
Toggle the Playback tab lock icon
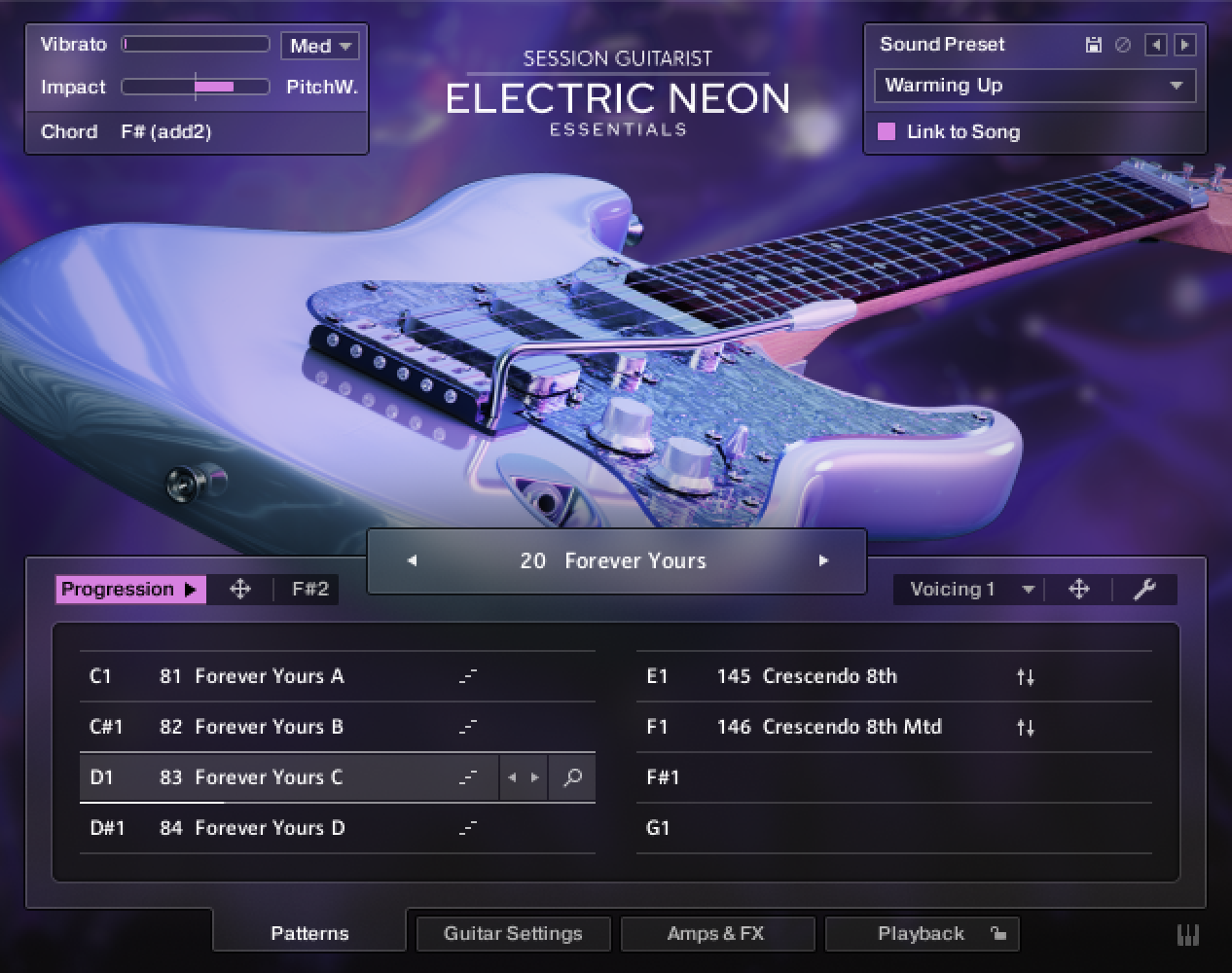997,933
